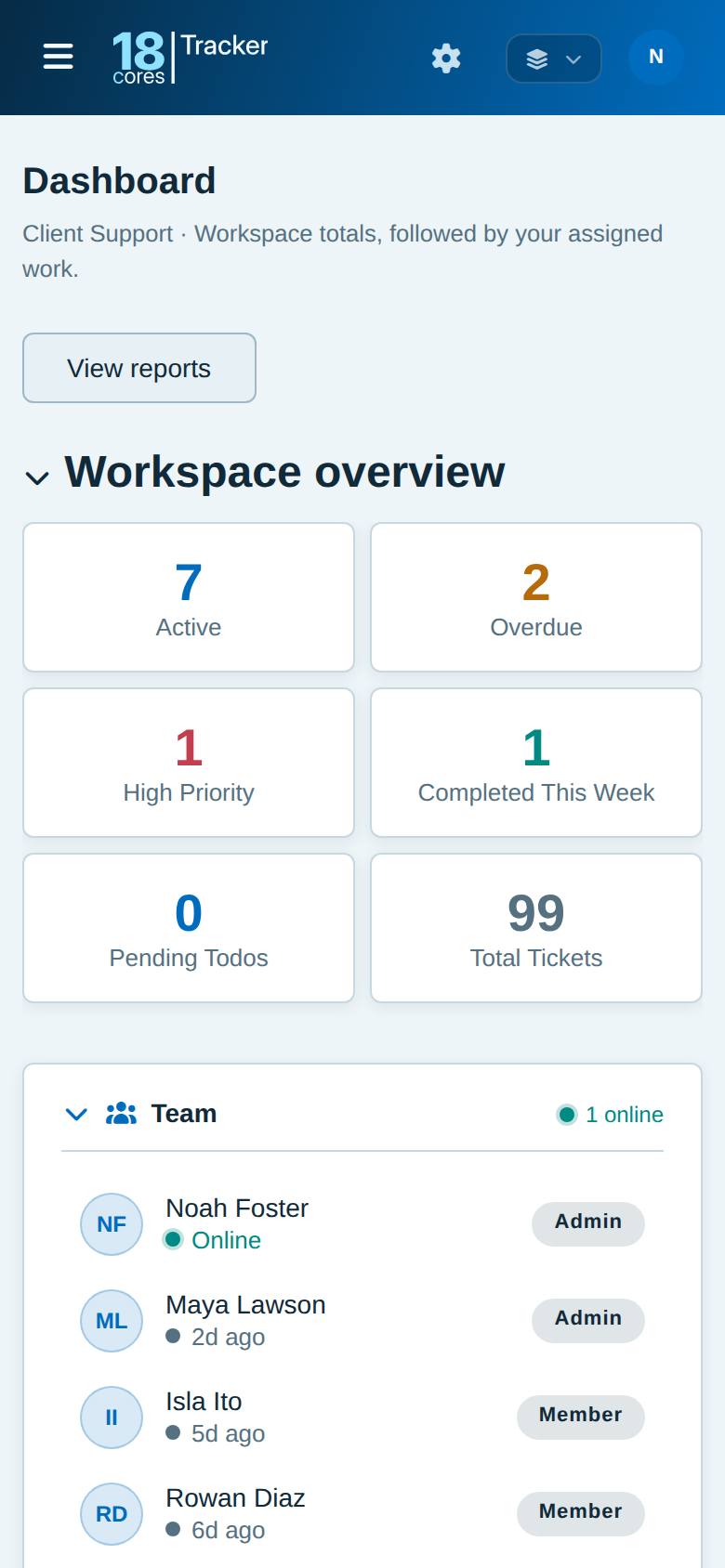The height and width of the screenshot is (1568, 725).
Task: Click the Dashboard page heading
Action: click(119, 180)
